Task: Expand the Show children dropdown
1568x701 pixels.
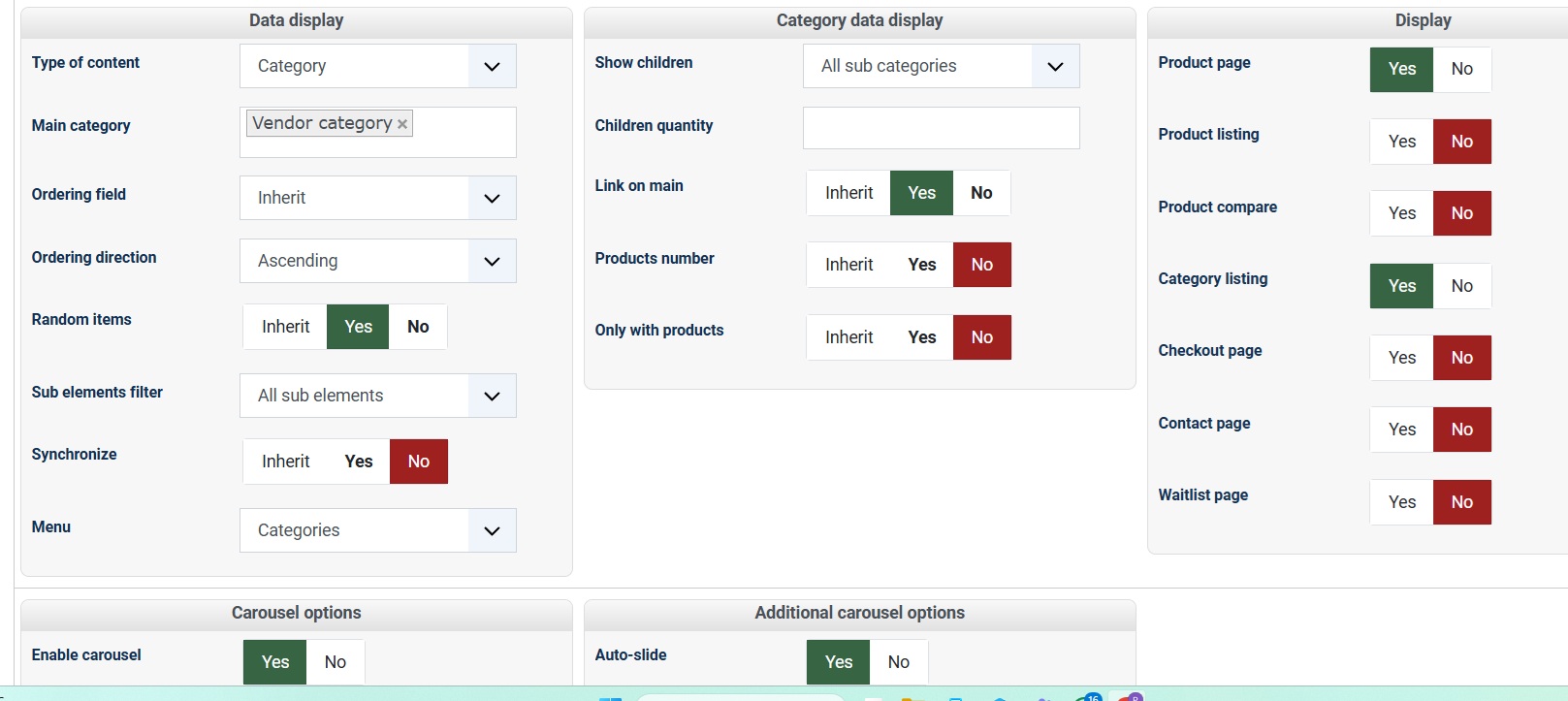Action: pyautogui.click(x=1055, y=66)
